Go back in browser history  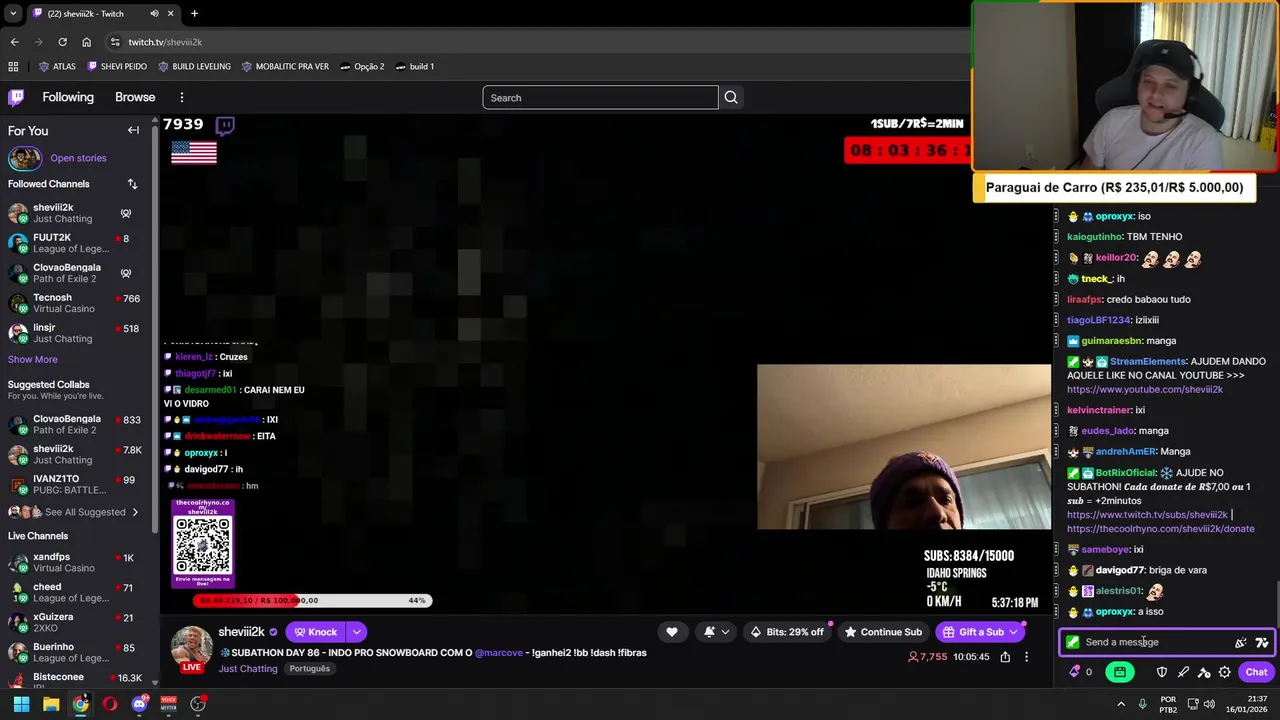pos(14,42)
